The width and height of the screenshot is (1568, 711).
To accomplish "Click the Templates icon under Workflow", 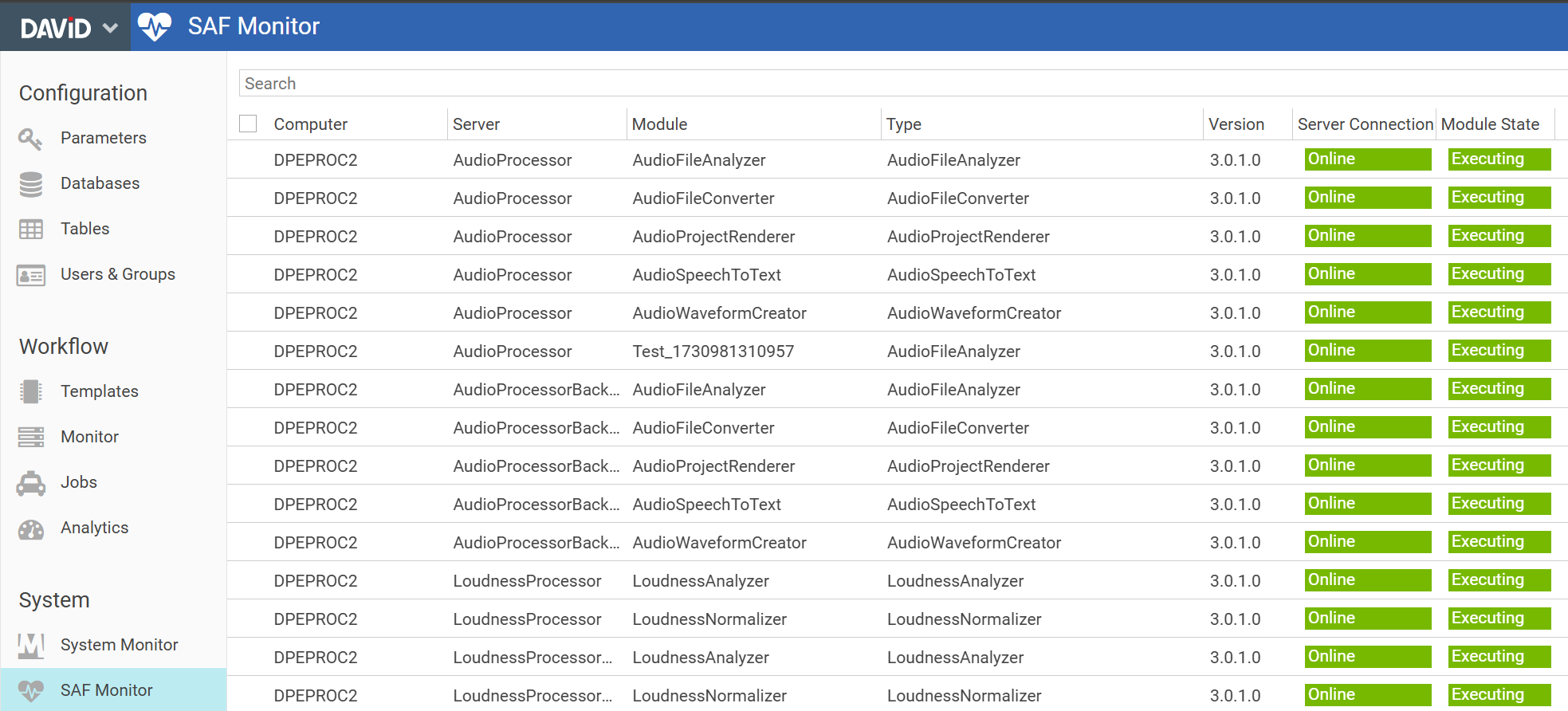I will (30, 391).
